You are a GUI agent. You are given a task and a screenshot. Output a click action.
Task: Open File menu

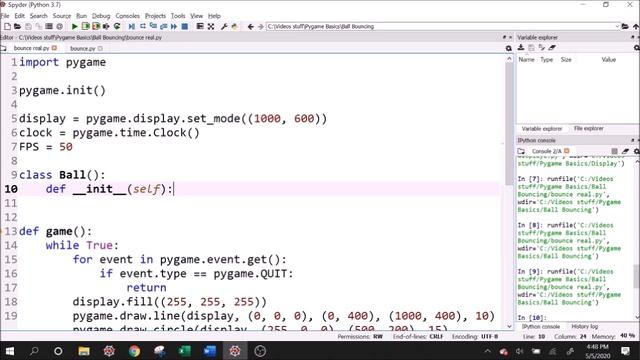coord(4,16)
